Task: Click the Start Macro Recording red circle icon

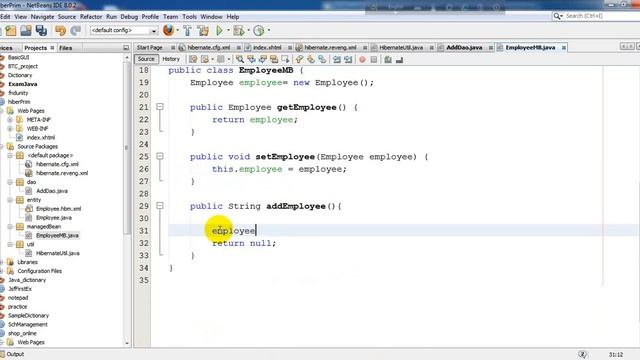Action: click(x=362, y=60)
